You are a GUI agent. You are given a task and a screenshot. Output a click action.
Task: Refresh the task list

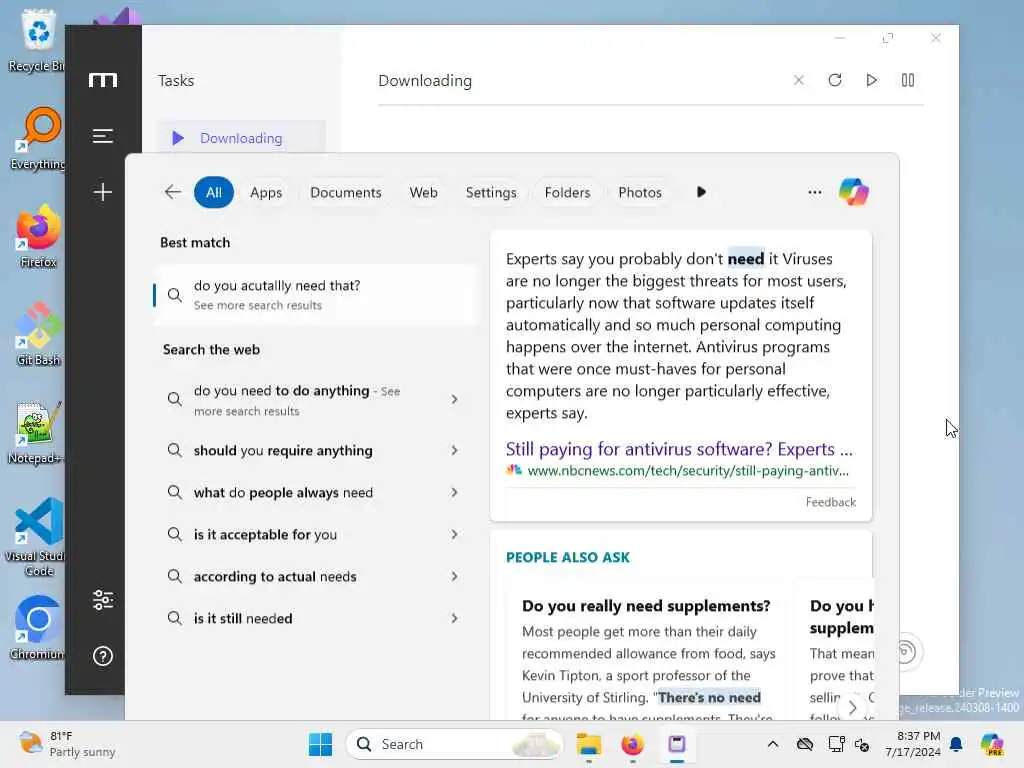(x=835, y=80)
